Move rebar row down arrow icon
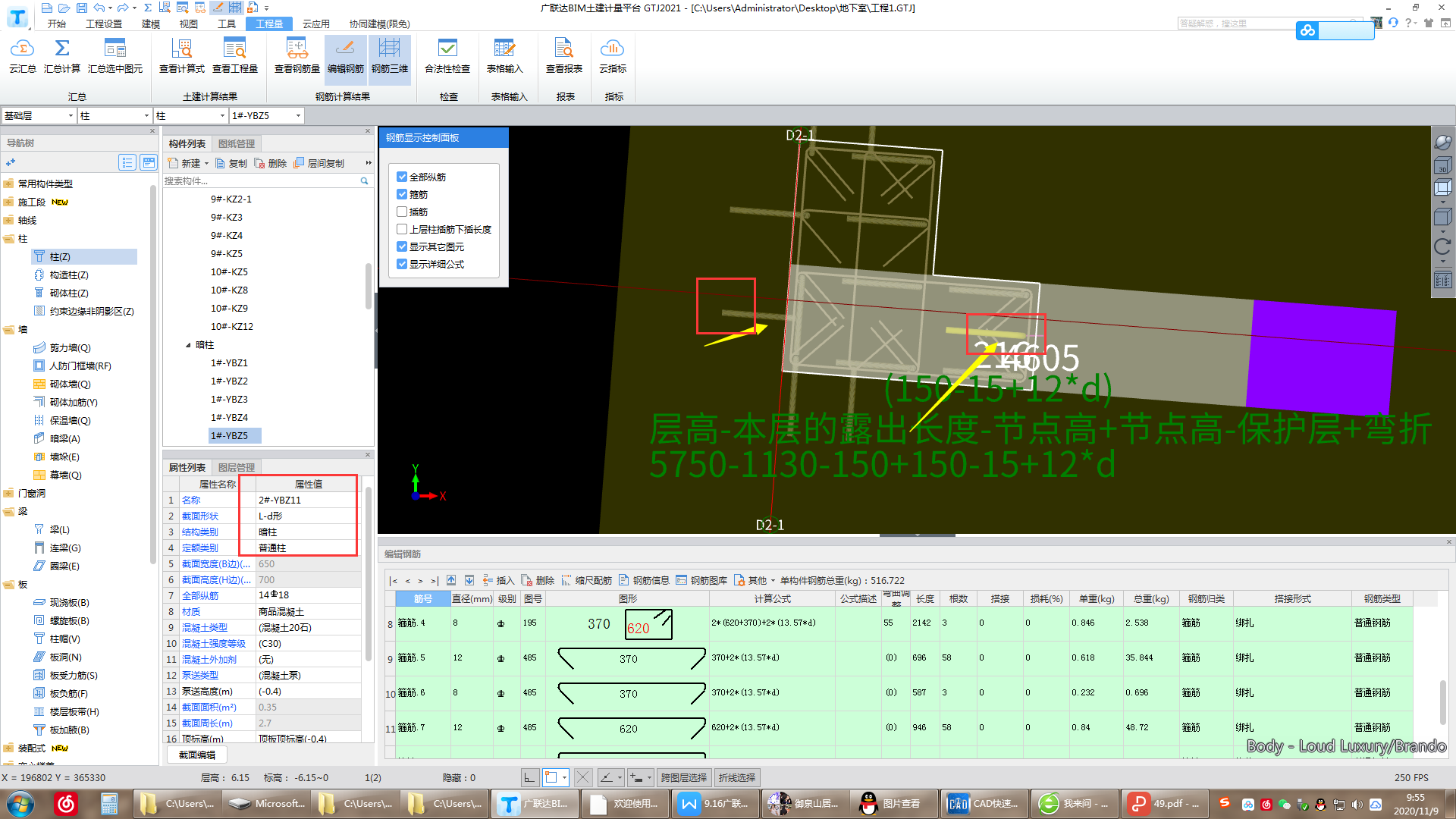Screen dimensions: 1456x819 [469, 580]
